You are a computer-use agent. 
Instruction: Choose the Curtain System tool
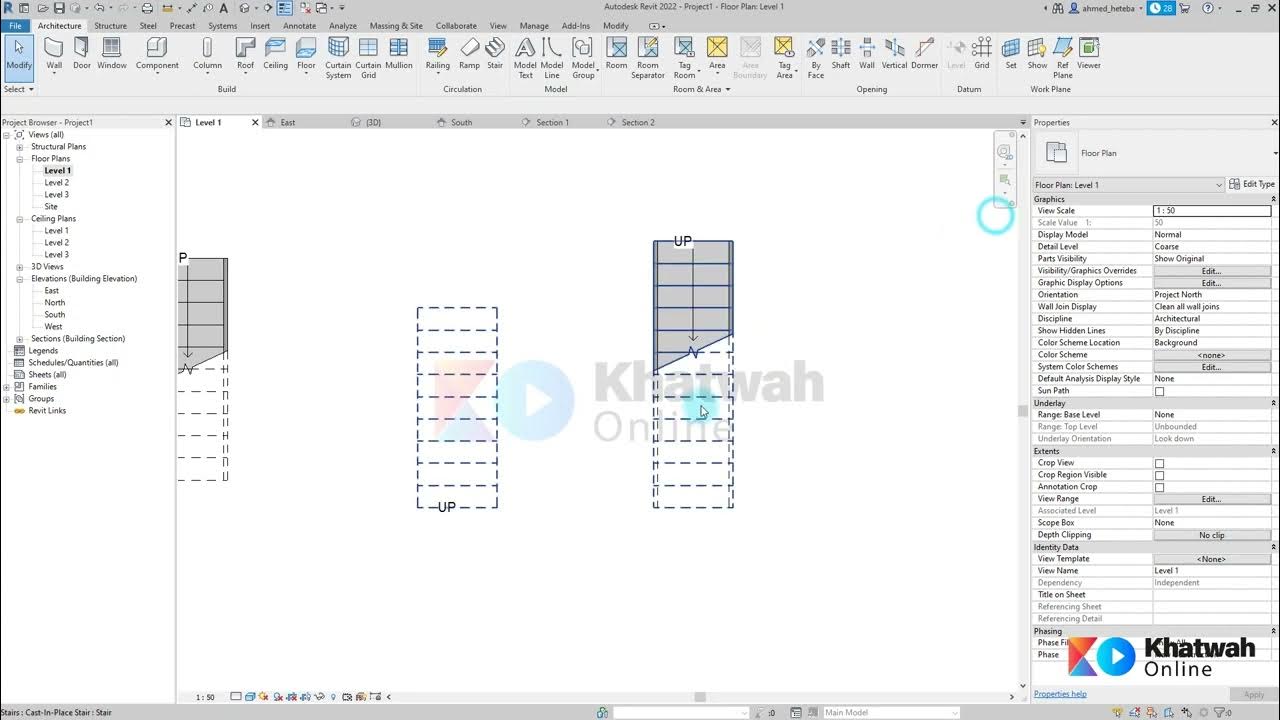pyautogui.click(x=338, y=58)
